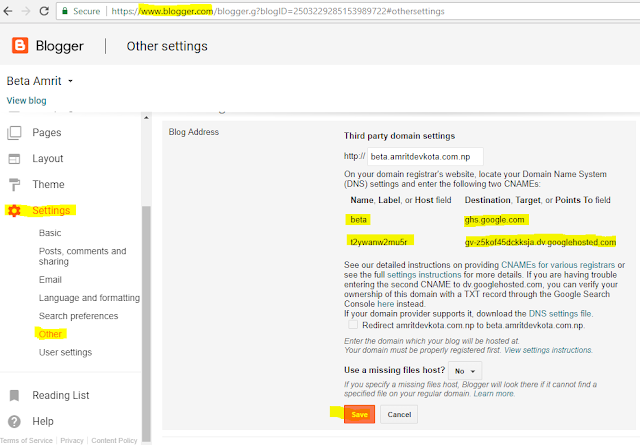Click the Cancel button
The image size is (640, 445).
point(399,414)
